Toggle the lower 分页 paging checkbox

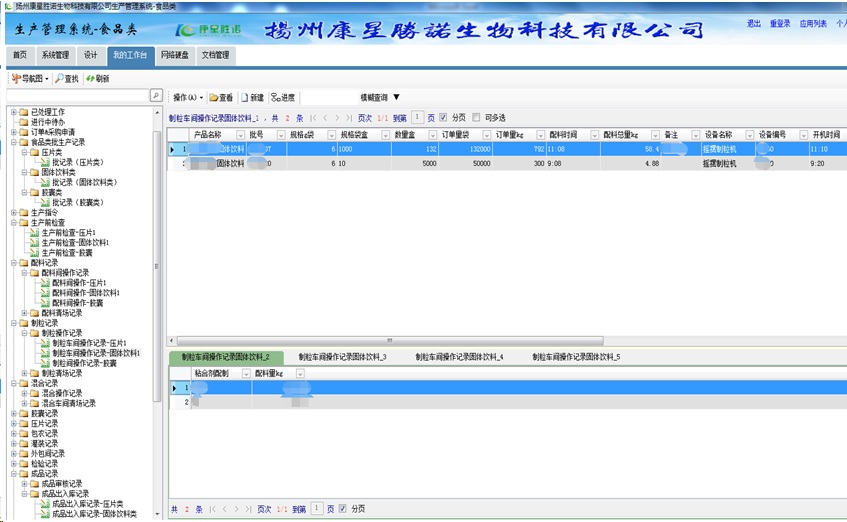point(343,509)
